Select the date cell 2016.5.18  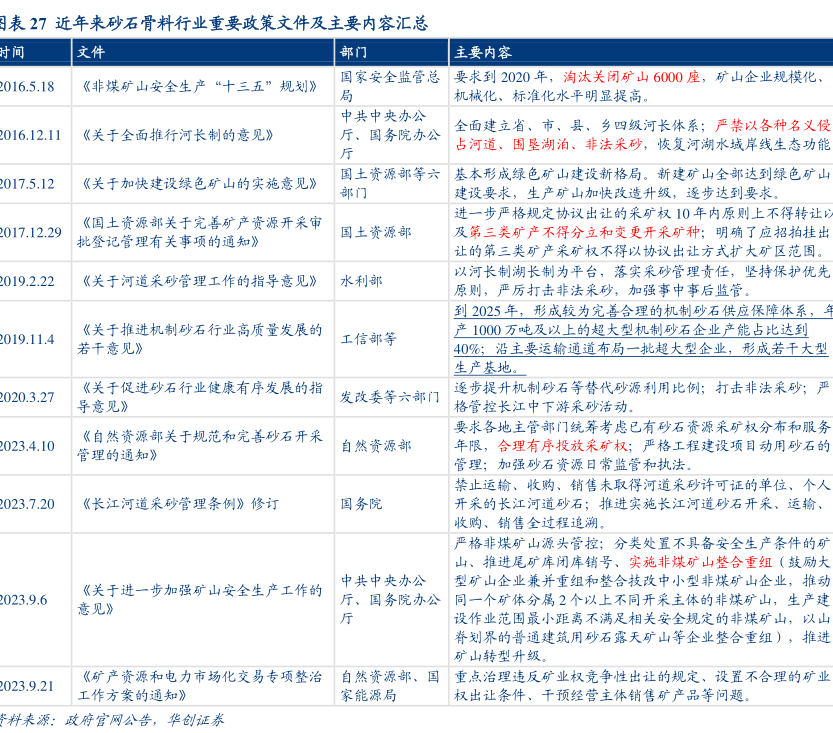coord(27,86)
